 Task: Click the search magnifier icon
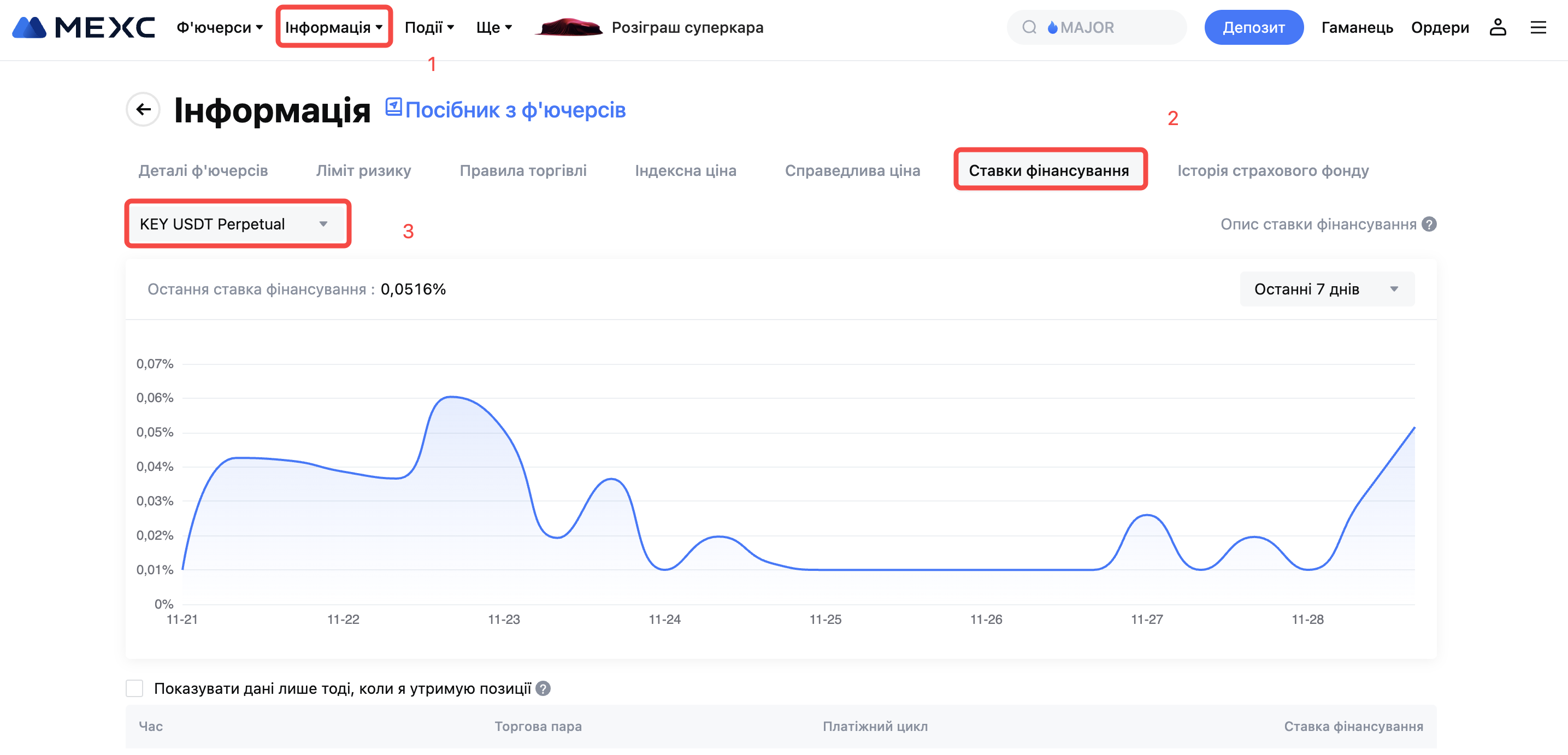(x=1029, y=27)
